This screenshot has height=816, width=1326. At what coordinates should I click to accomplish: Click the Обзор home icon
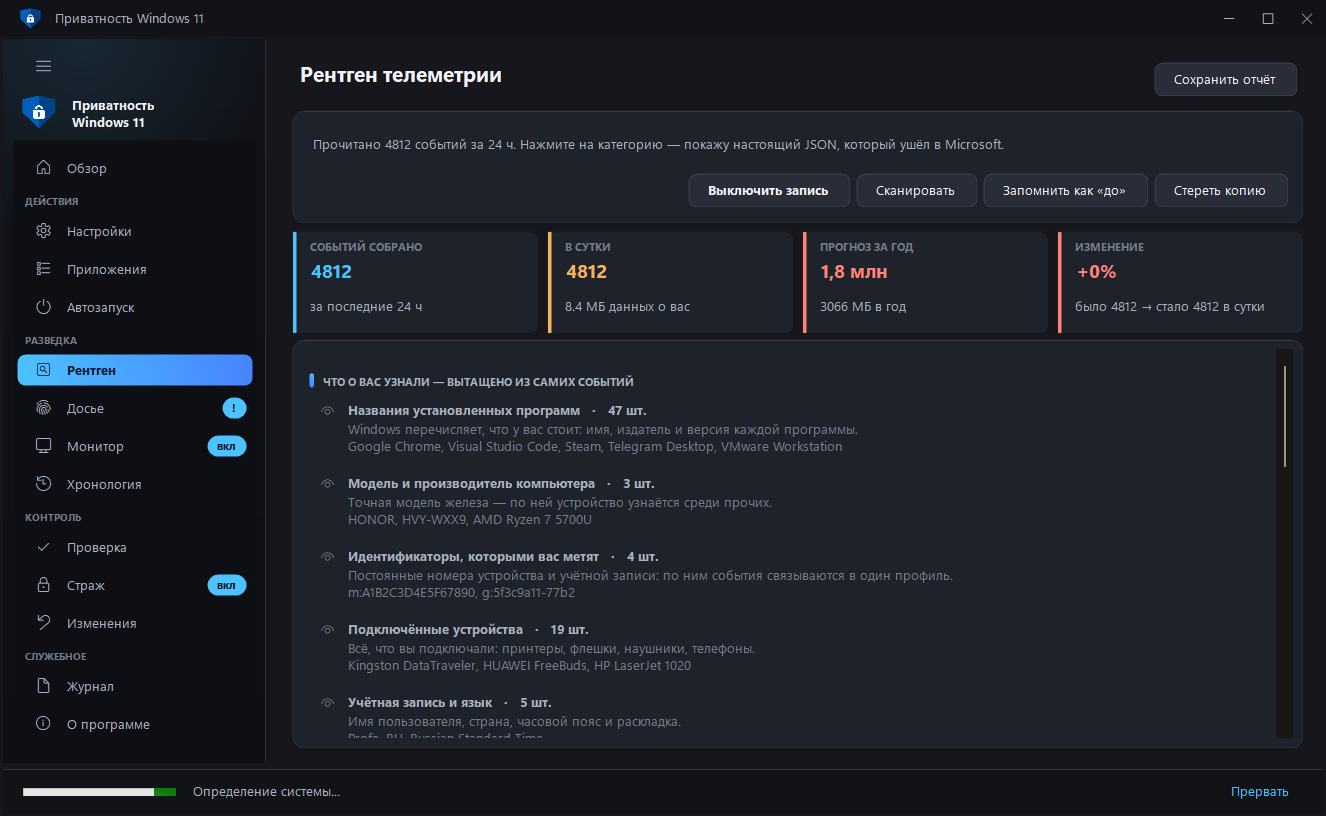tap(43, 168)
